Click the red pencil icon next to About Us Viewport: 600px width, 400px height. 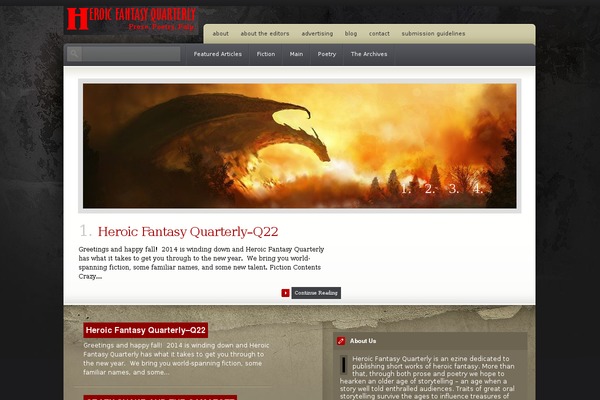(x=341, y=341)
